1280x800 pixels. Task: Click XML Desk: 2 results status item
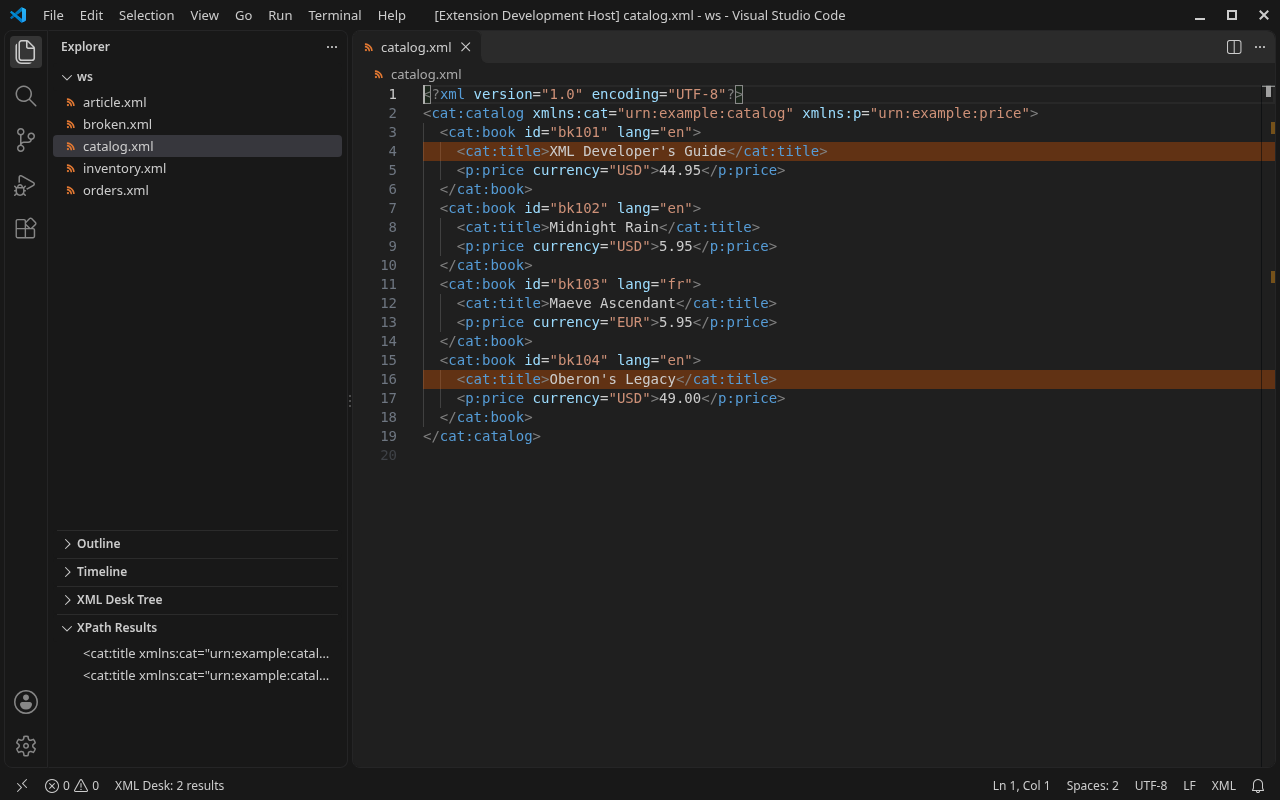click(x=169, y=786)
